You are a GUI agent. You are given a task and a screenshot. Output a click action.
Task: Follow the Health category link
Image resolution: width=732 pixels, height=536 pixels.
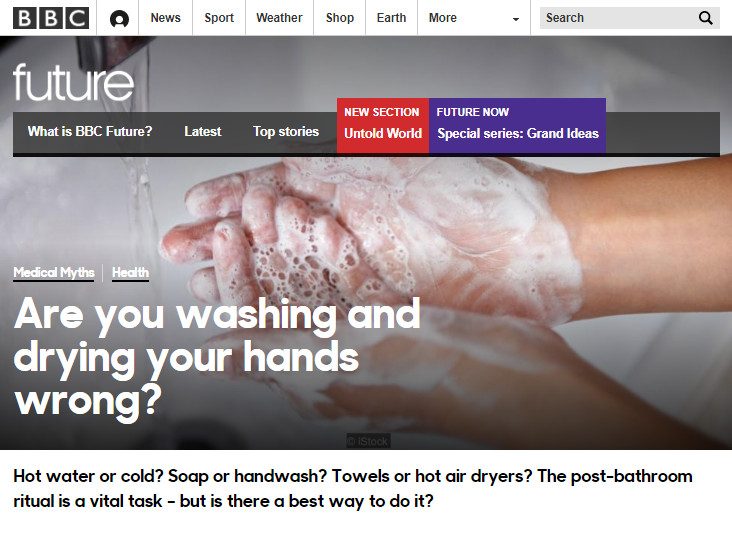pyautogui.click(x=130, y=273)
